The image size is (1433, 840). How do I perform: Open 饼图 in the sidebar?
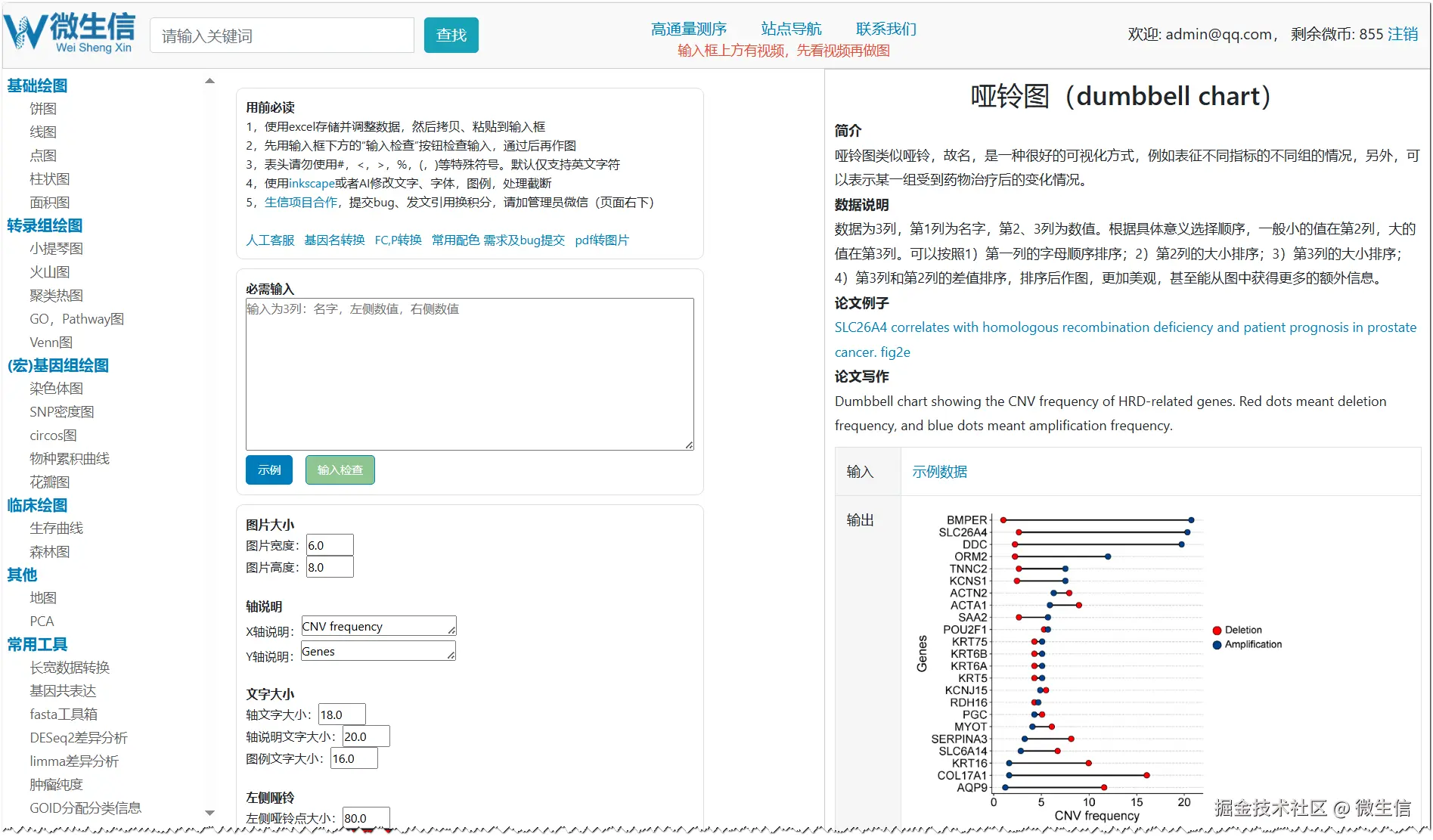point(43,109)
